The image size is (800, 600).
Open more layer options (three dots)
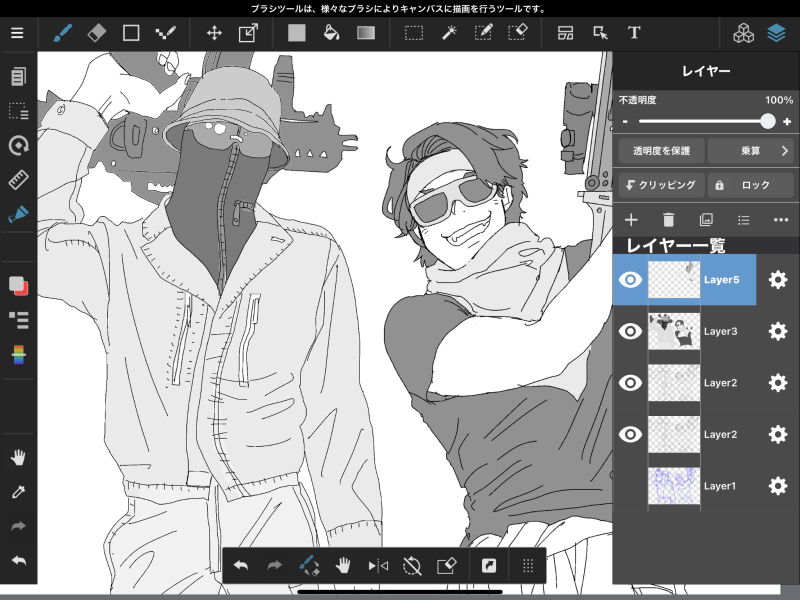[x=781, y=220]
